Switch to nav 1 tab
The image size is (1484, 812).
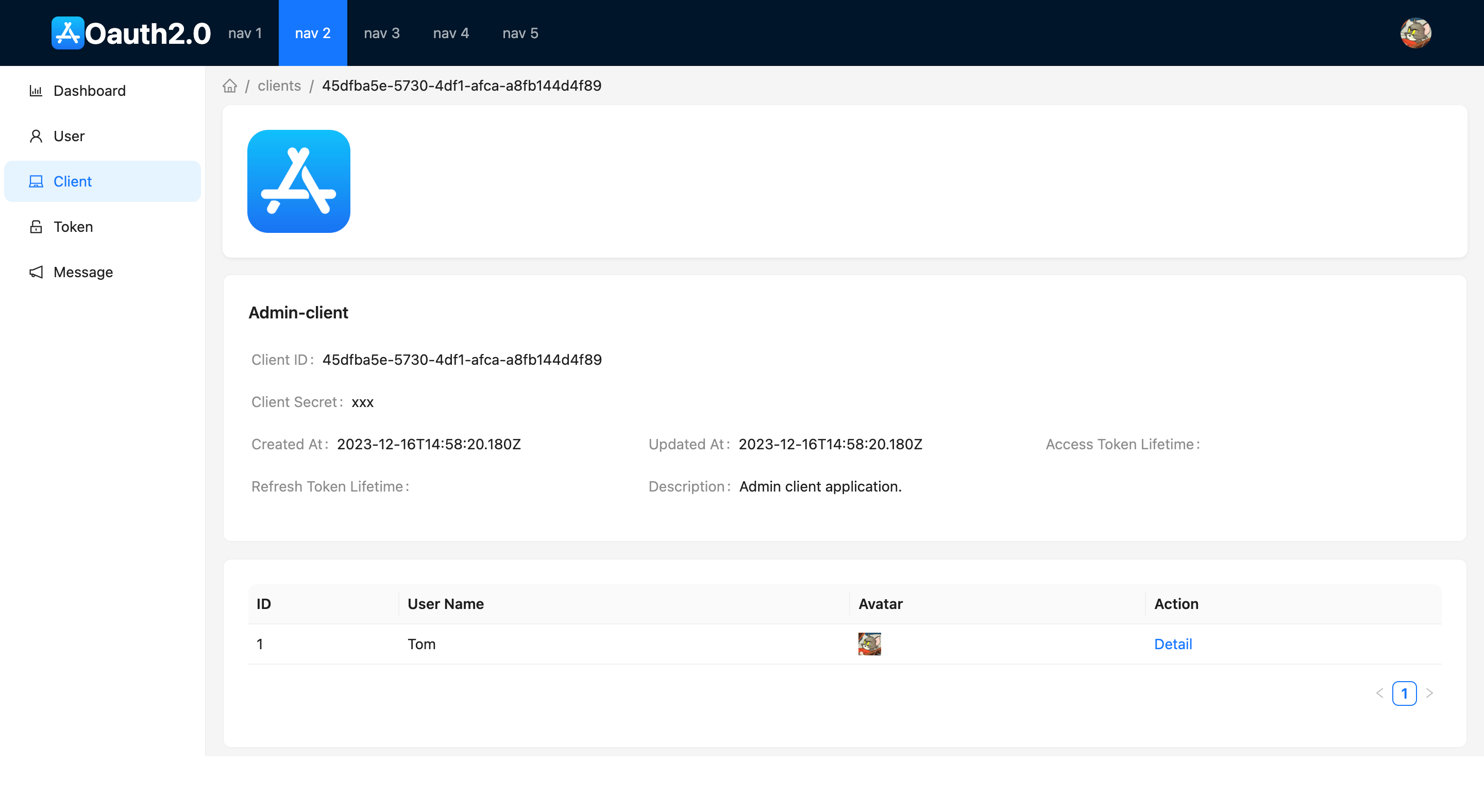(x=245, y=33)
